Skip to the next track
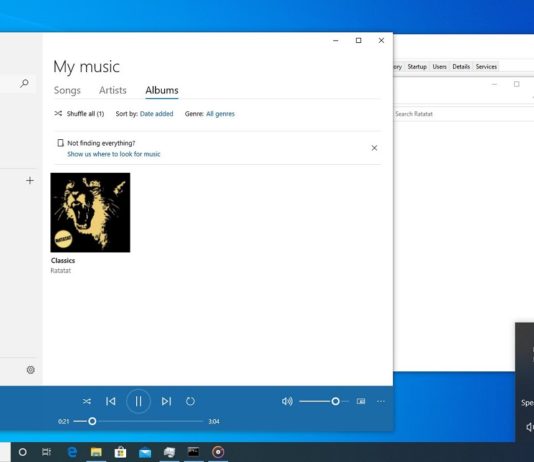The width and height of the screenshot is (534, 462). click(x=166, y=401)
